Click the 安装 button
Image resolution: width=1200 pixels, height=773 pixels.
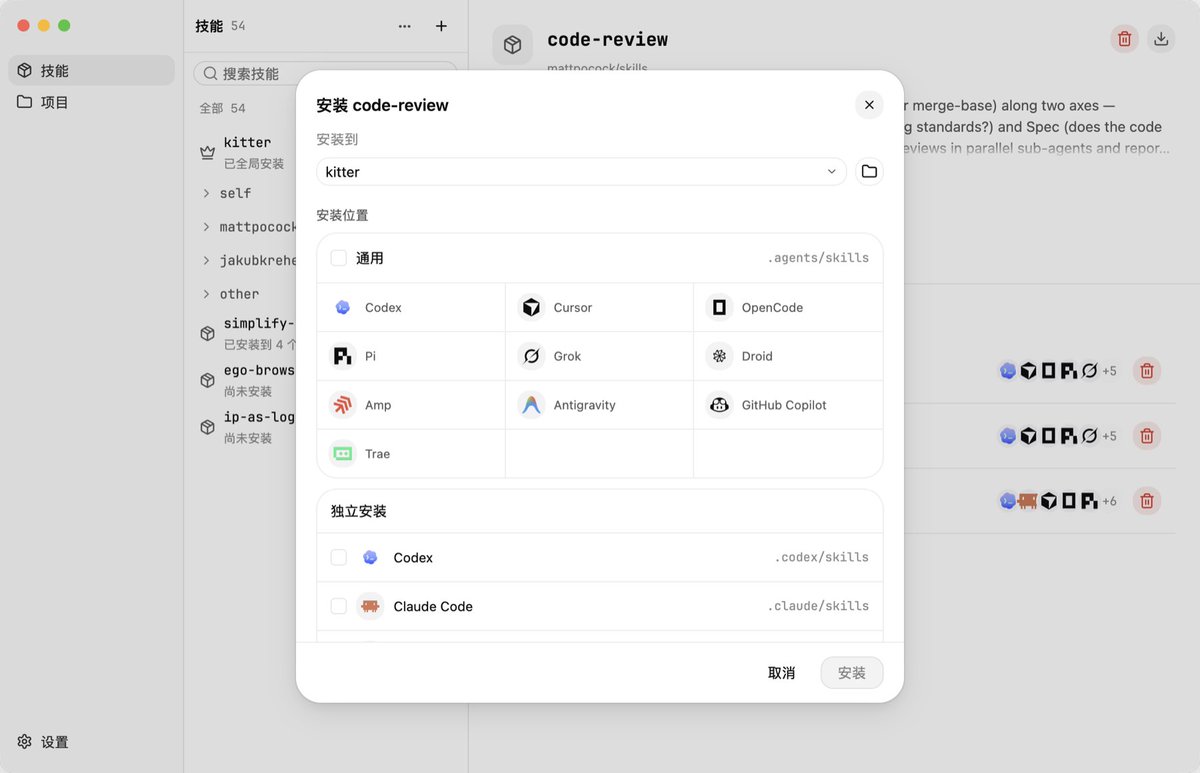852,673
